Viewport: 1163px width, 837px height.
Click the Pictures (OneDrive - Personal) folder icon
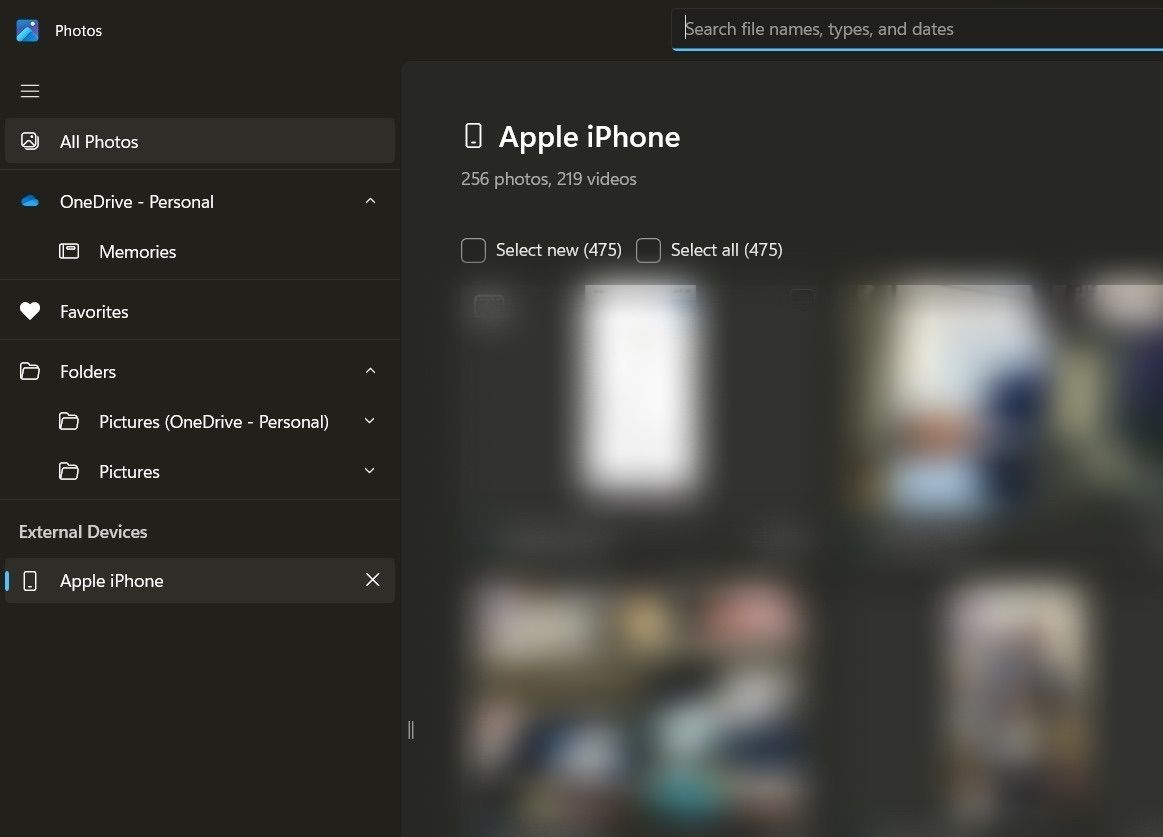[x=69, y=421]
